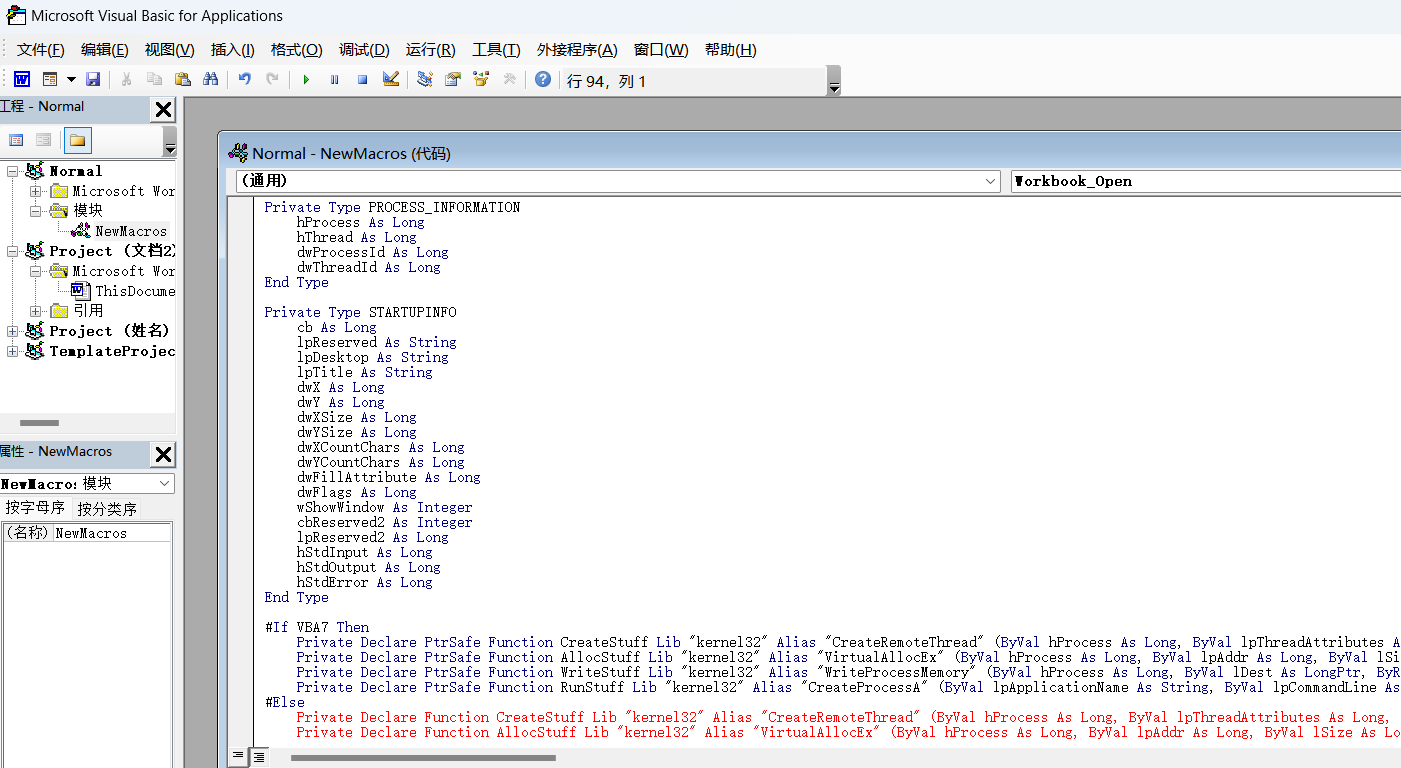Click the 模块 folder label
Viewport: 1401px width, 768px height.
[x=88, y=211]
